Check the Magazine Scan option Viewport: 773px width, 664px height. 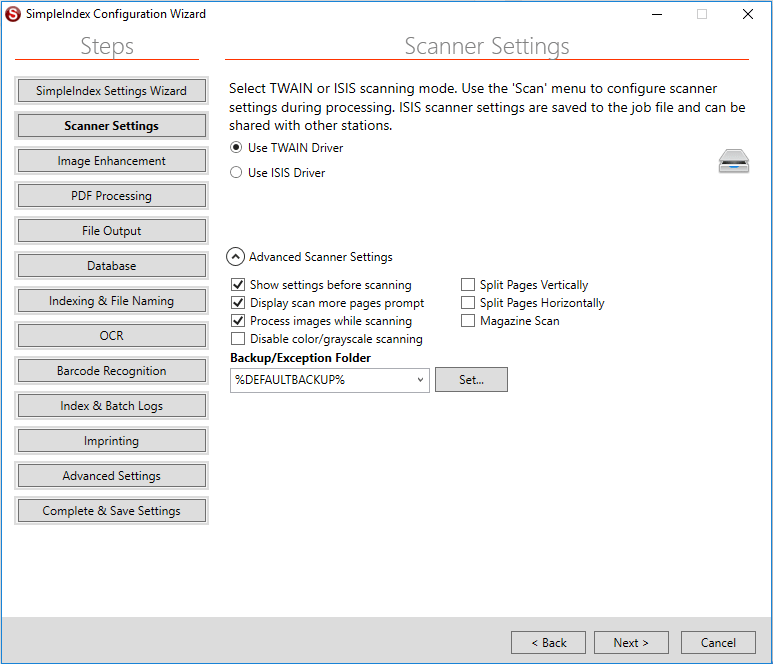468,321
